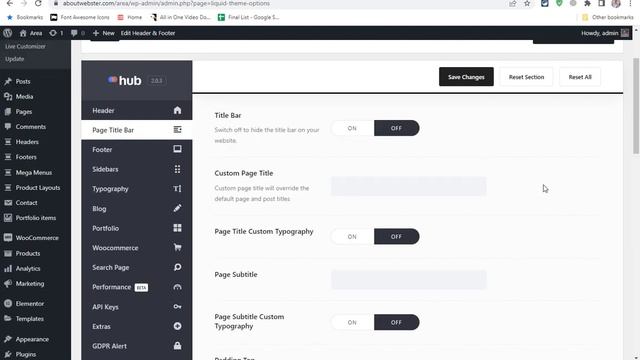The height and width of the screenshot is (360, 640).
Task: Open the side panel browser icon
Action: 601,3
